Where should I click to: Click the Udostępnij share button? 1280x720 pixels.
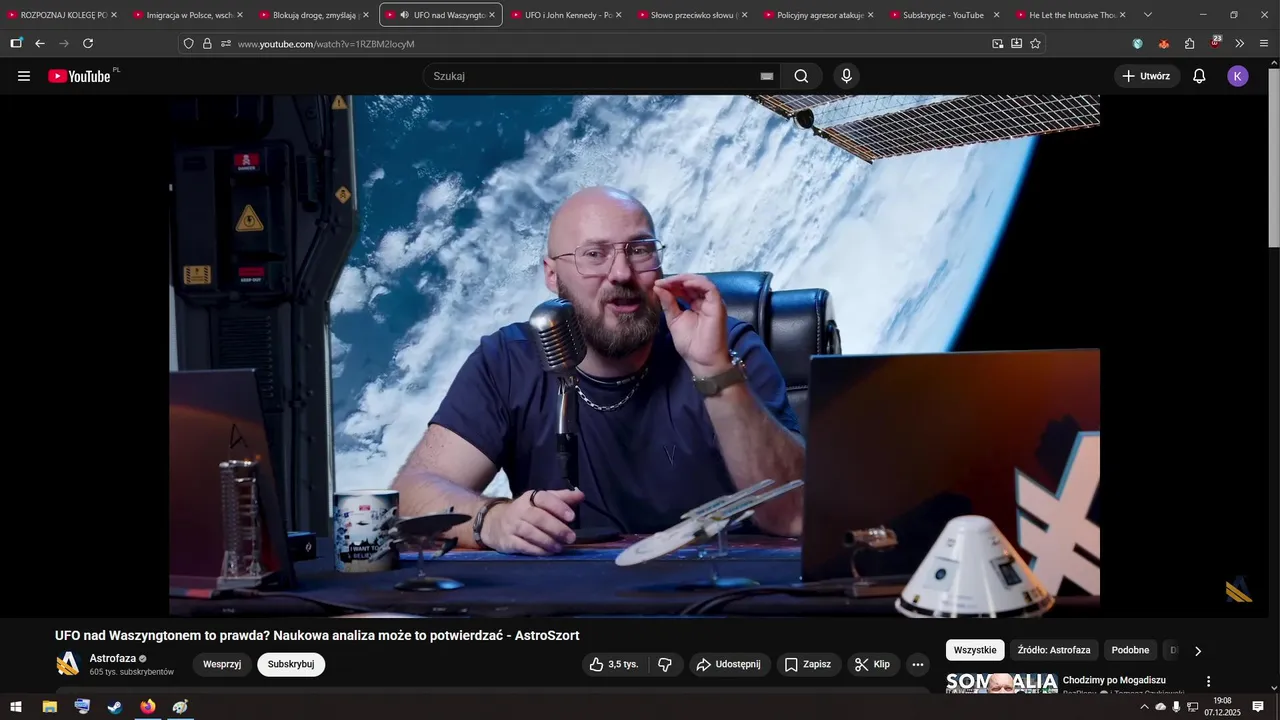click(x=730, y=664)
